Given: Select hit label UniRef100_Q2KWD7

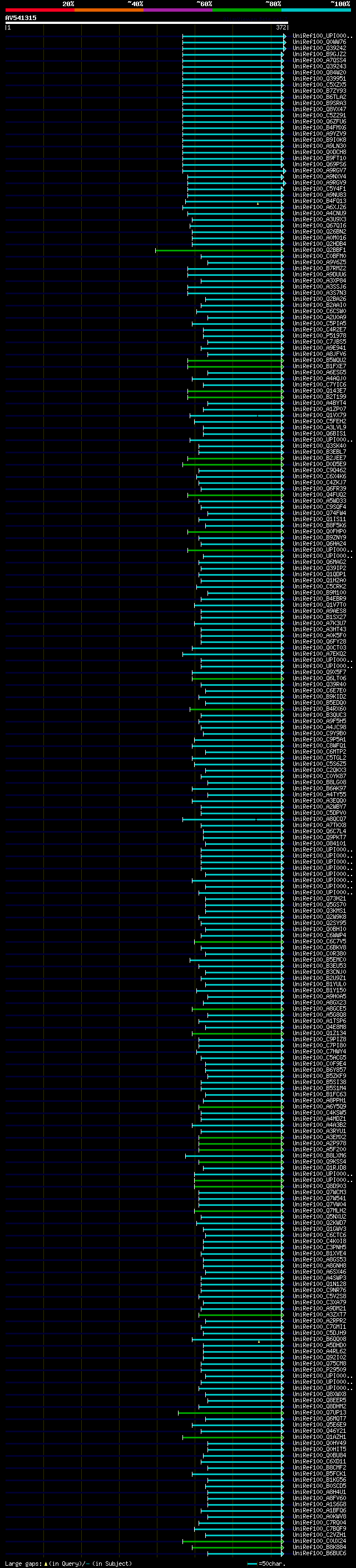Looking at the screenshot, I should pos(319,1223).
